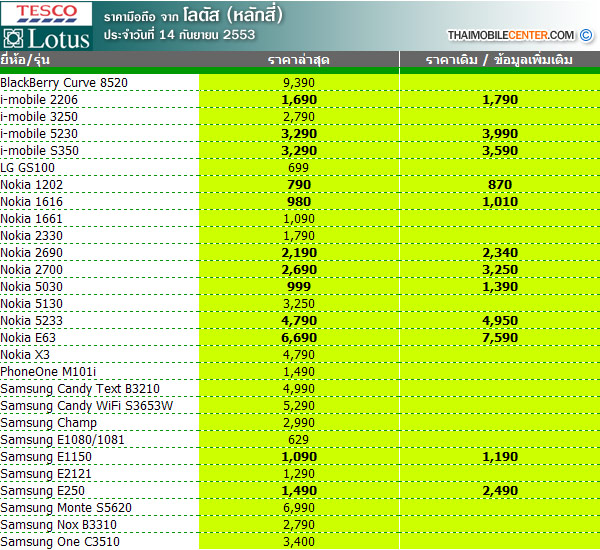Image resolution: width=600 pixels, height=550 pixels.
Task: Click the 3,400 price cell
Action: 299,542
